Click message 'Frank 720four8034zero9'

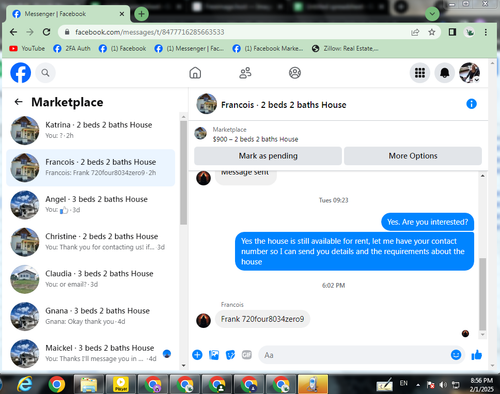(262, 319)
